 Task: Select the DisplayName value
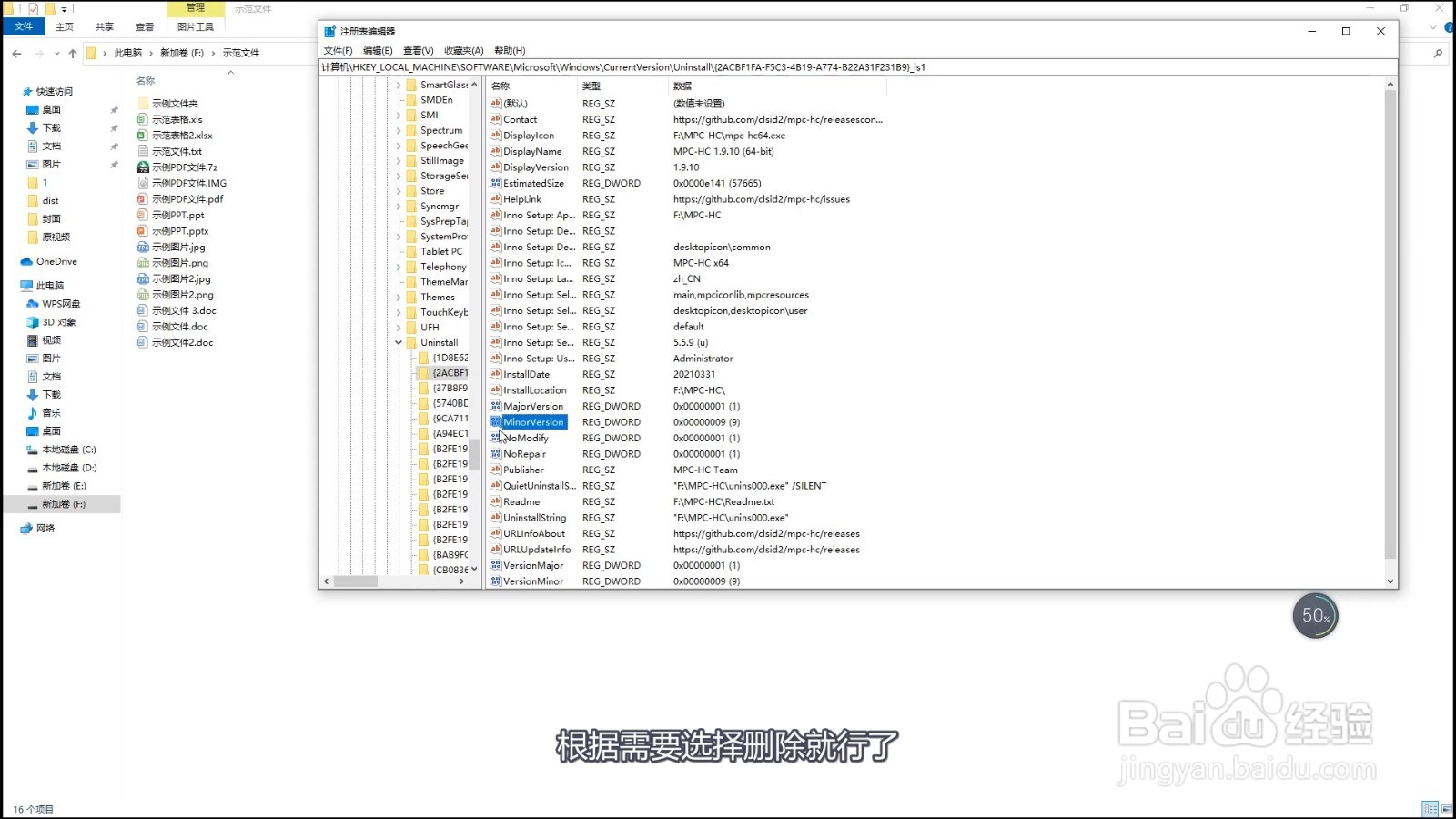pos(532,152)
